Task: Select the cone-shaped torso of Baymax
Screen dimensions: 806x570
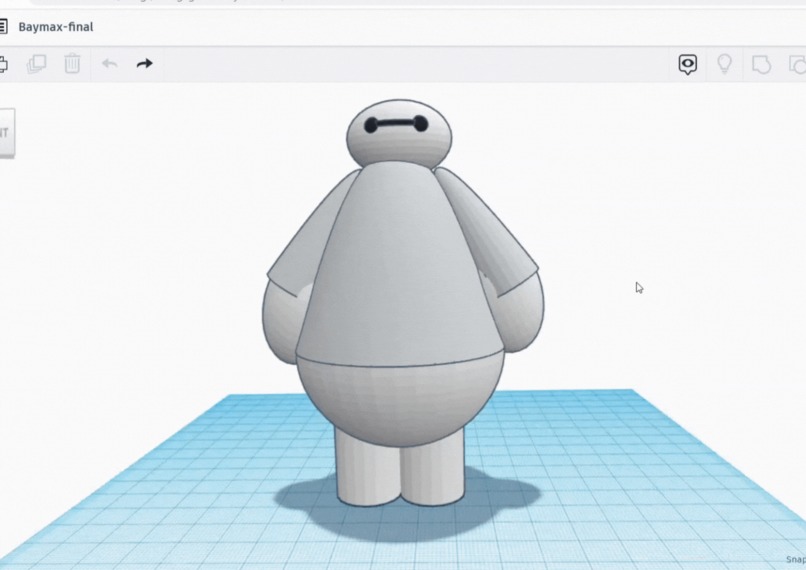Action: (398, 267)
